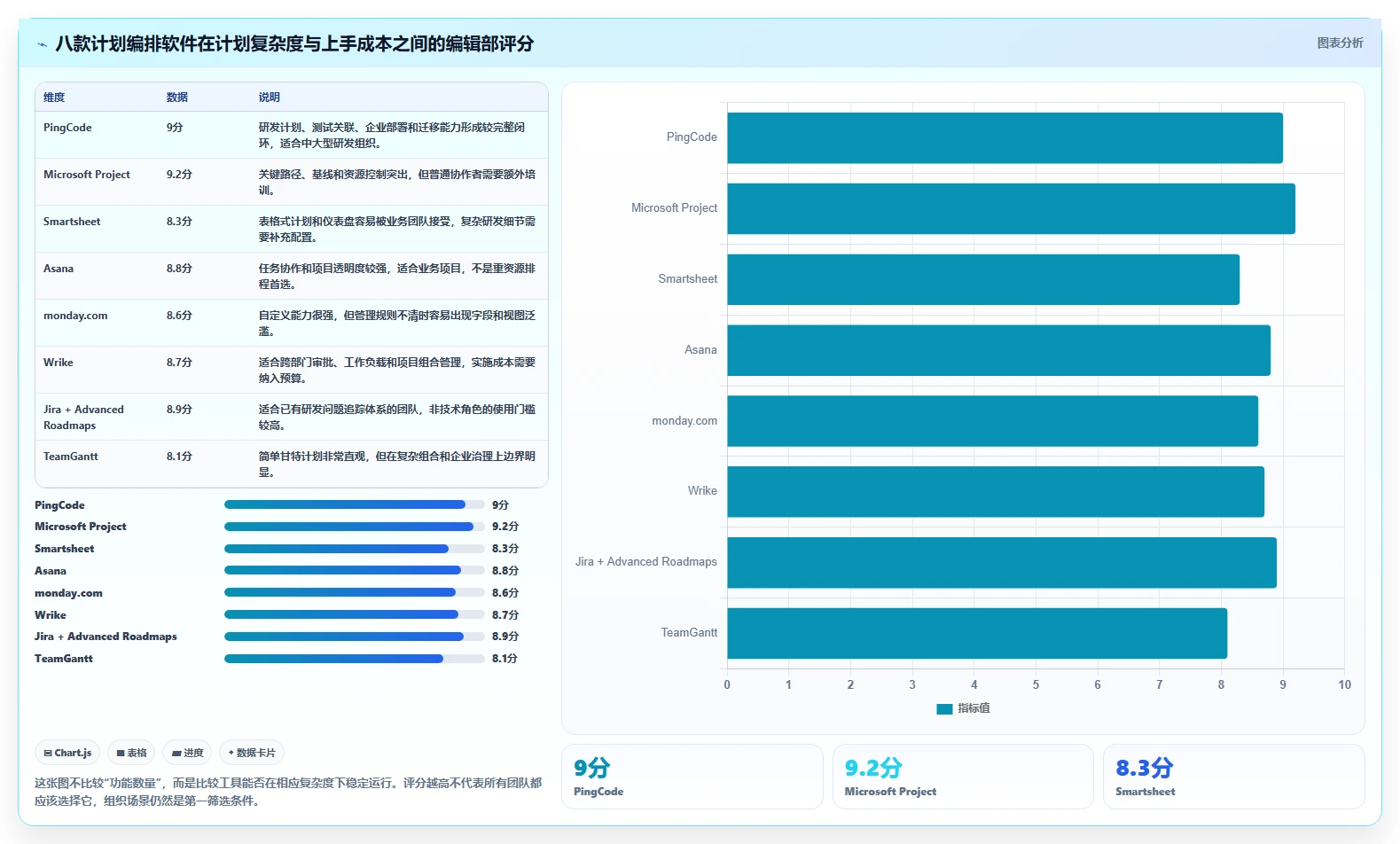Click the Wrike y-axis label in chart
This screenshot has height=844, width=1400.
(x=702, y=491)
